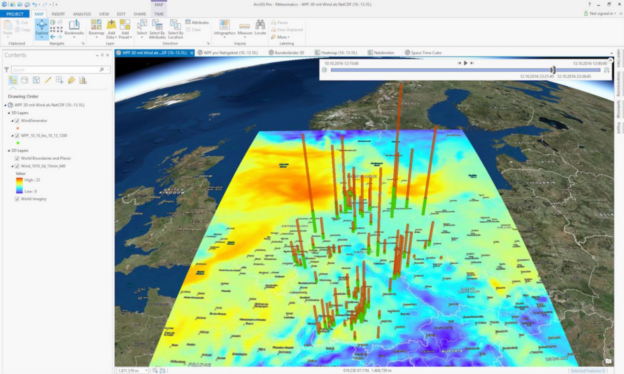Image resolution: width=624 pixels, height=374 pixels.
Task: Collapse the 3D Layers group
Action: click(x=9, y=113)
